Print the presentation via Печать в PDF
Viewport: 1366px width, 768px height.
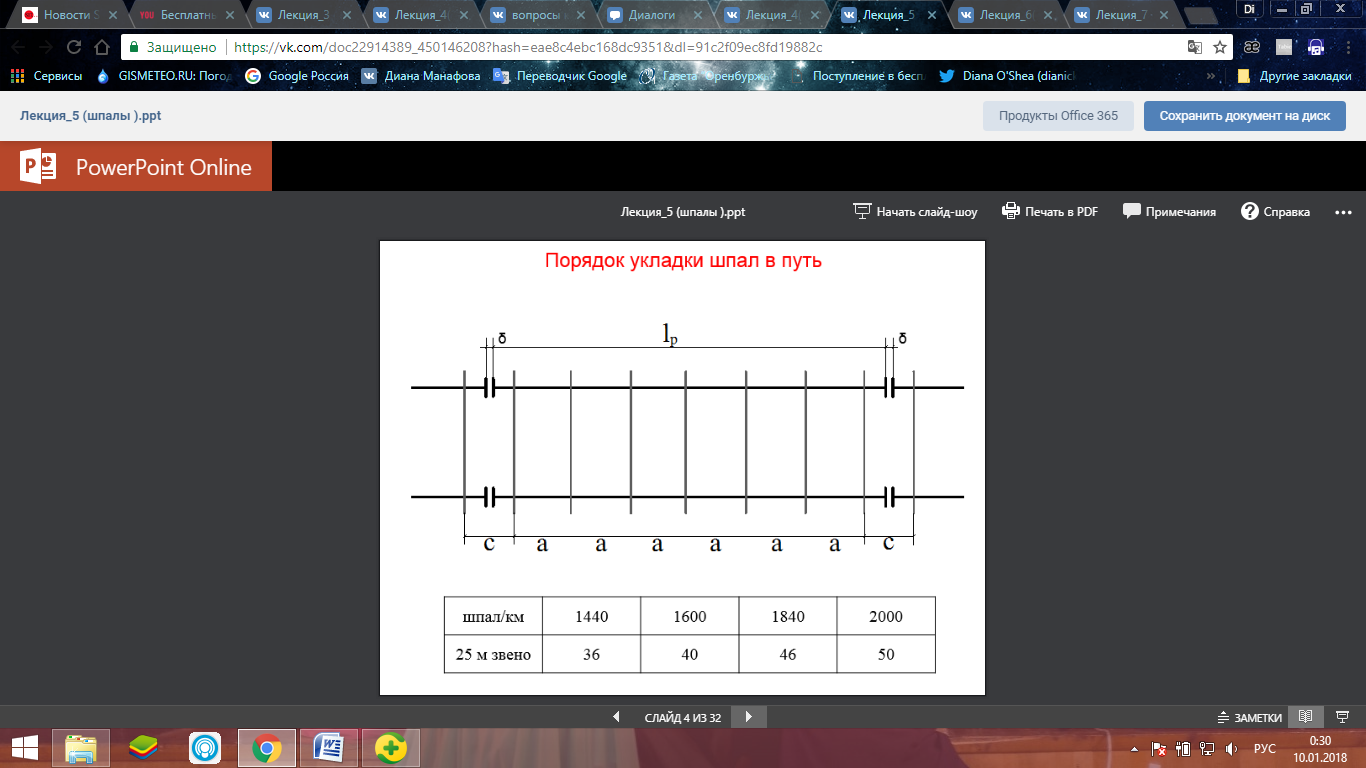click(1050, 211)
